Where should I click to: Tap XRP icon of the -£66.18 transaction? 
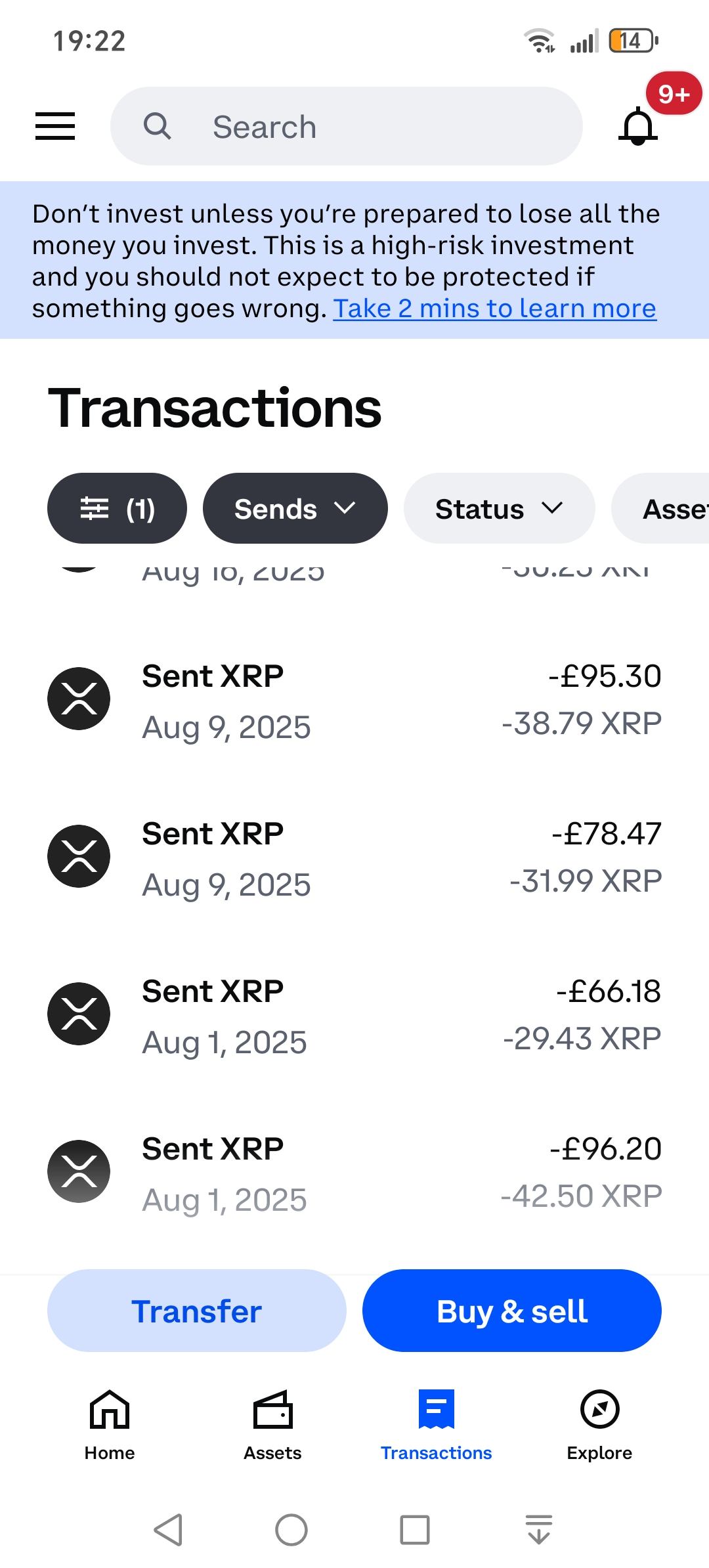click(x=79, y=1014)
